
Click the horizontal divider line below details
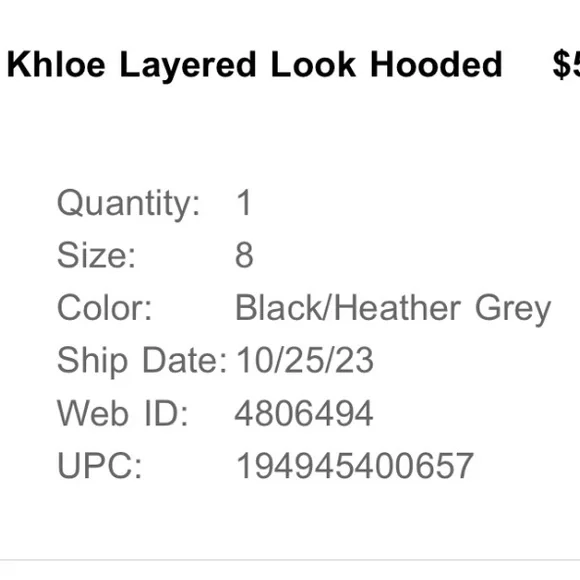point(290,560)
